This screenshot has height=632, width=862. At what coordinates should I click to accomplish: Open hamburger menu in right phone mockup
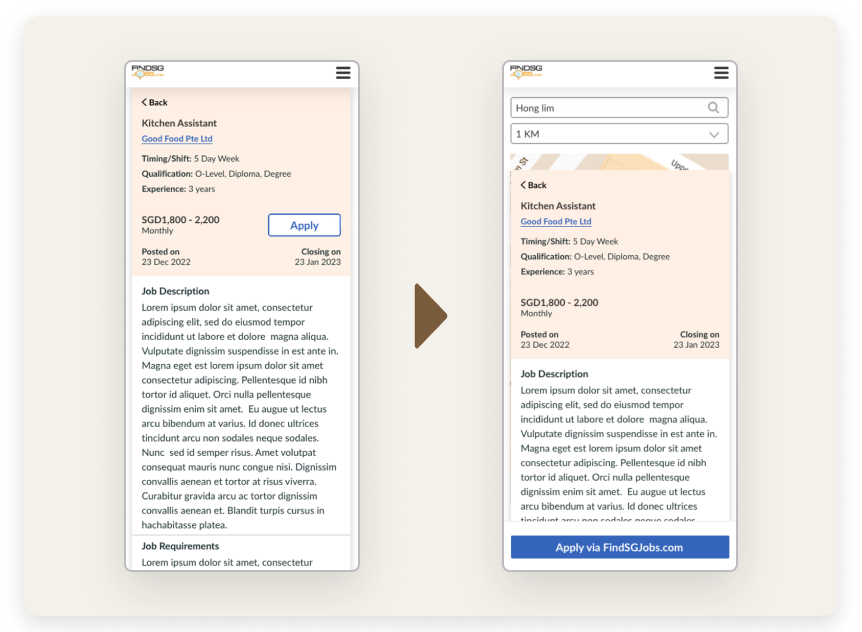tap(721, 73)
